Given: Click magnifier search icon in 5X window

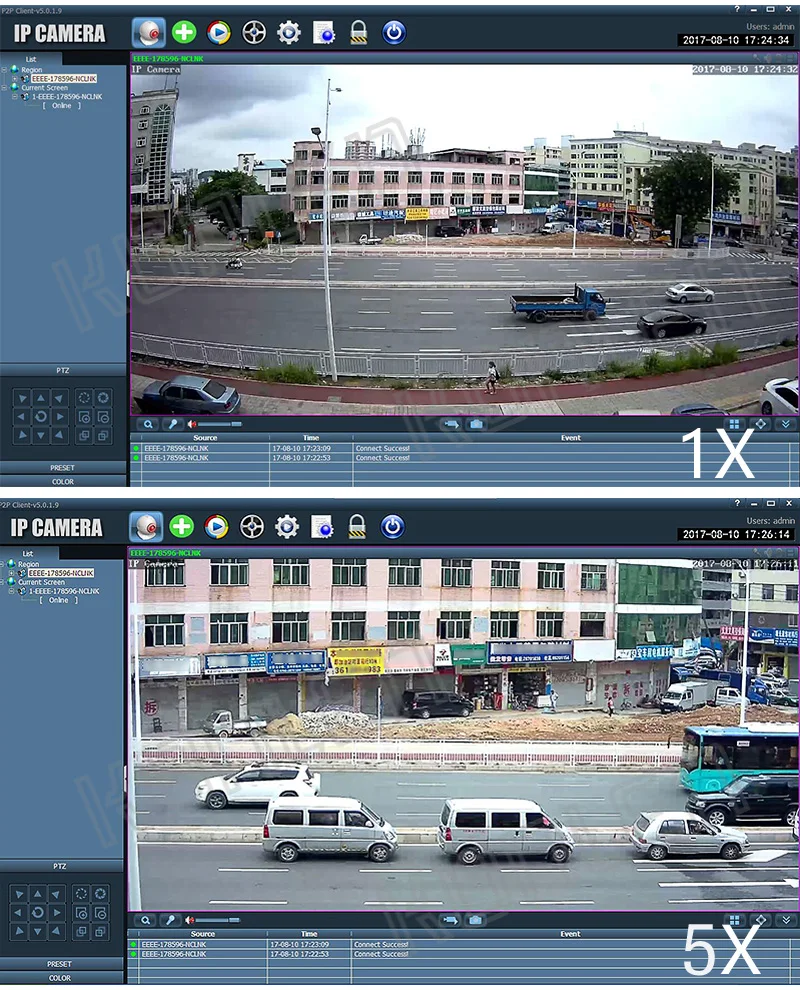Looking at the screenshot, I should tap(145, 921).
